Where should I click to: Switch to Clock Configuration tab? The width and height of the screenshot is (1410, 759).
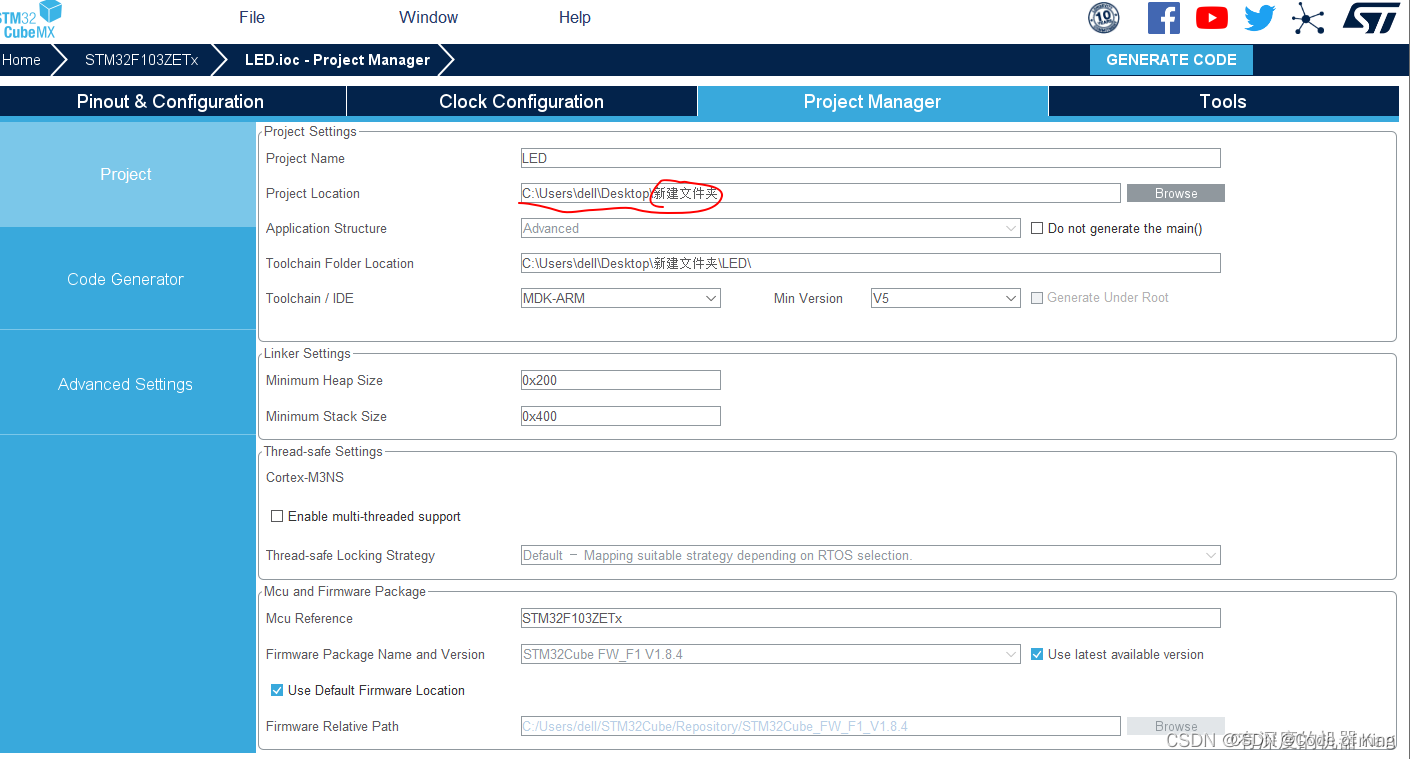tap(521, 101)
